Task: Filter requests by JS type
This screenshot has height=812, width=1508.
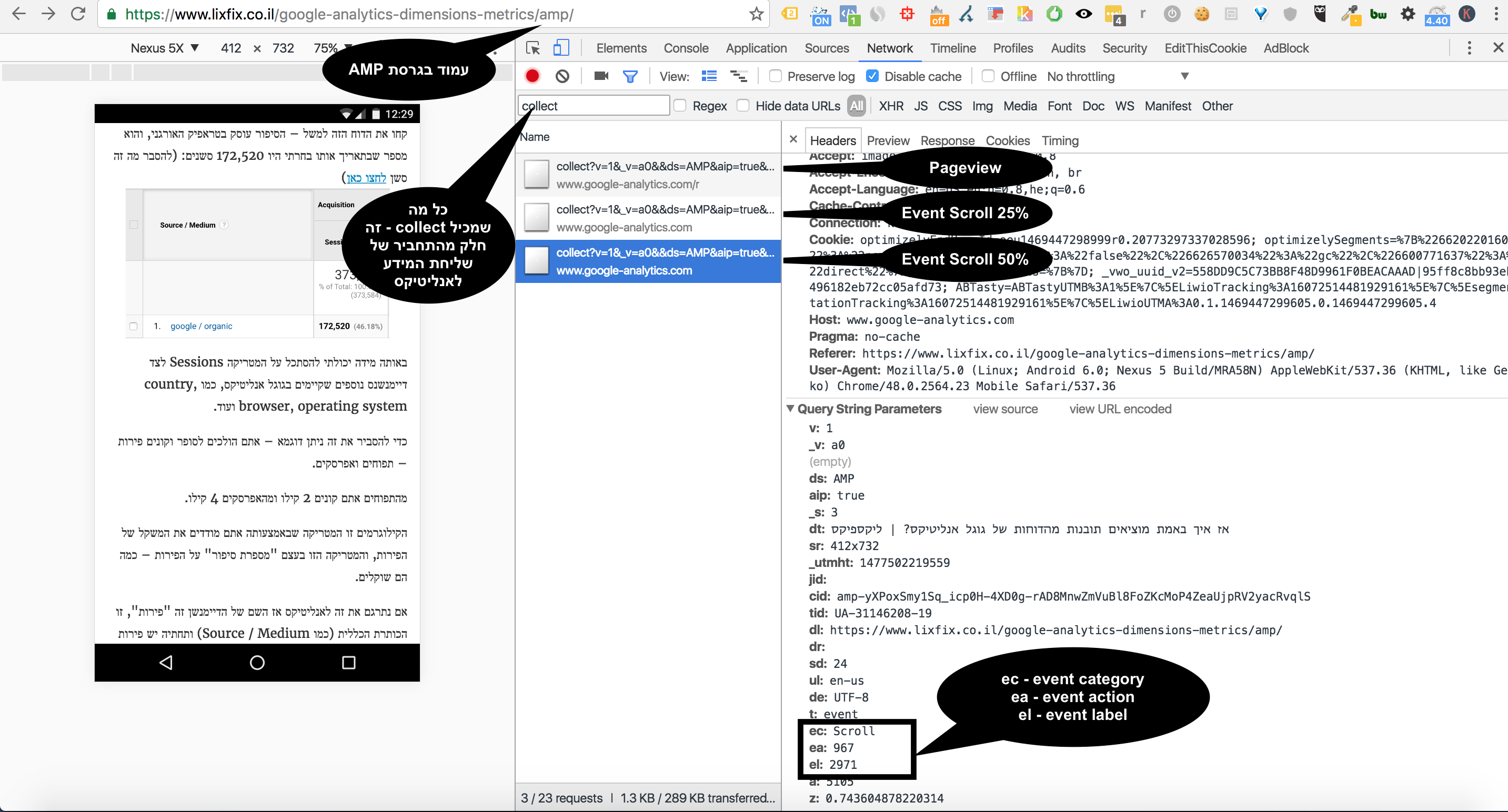Action: click(920, 106)
